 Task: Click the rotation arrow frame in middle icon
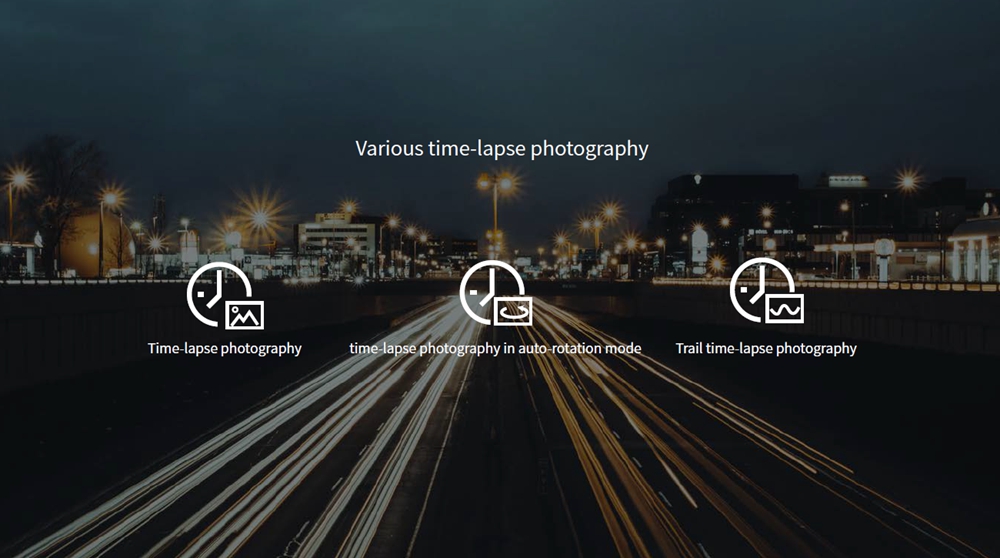tap(515, 311)
